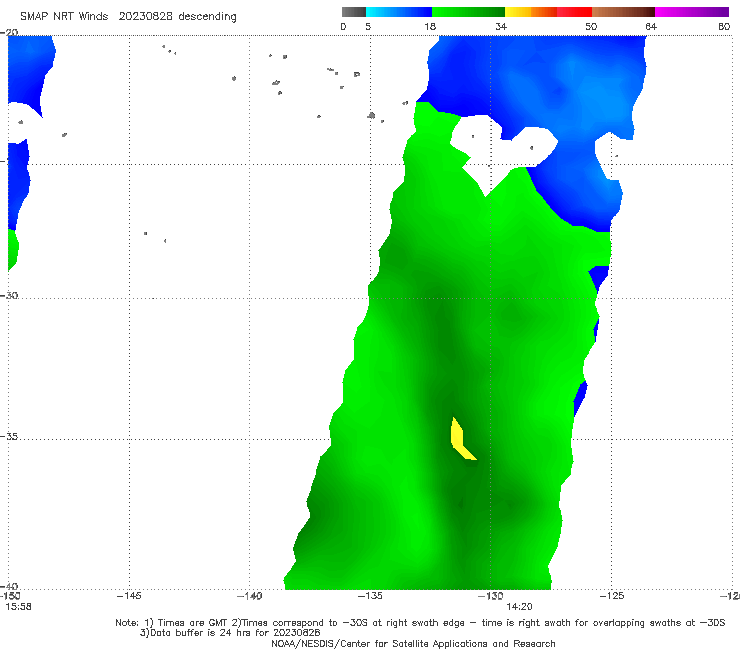The width and height of the screenshot is (740, 650).
Task: Click the note line starting 'Note: 1) Times are GMT'
Action: 420,623
